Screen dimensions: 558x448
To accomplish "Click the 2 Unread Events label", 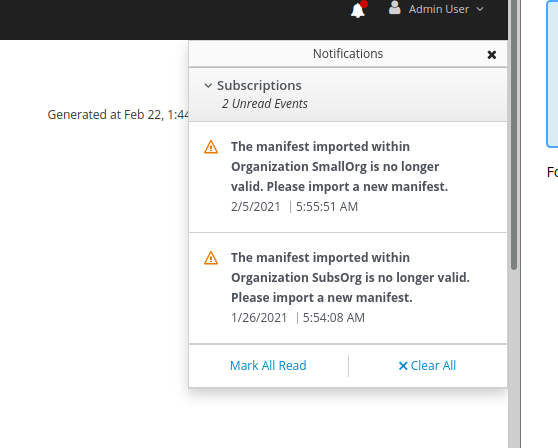I will pos(265,104).
